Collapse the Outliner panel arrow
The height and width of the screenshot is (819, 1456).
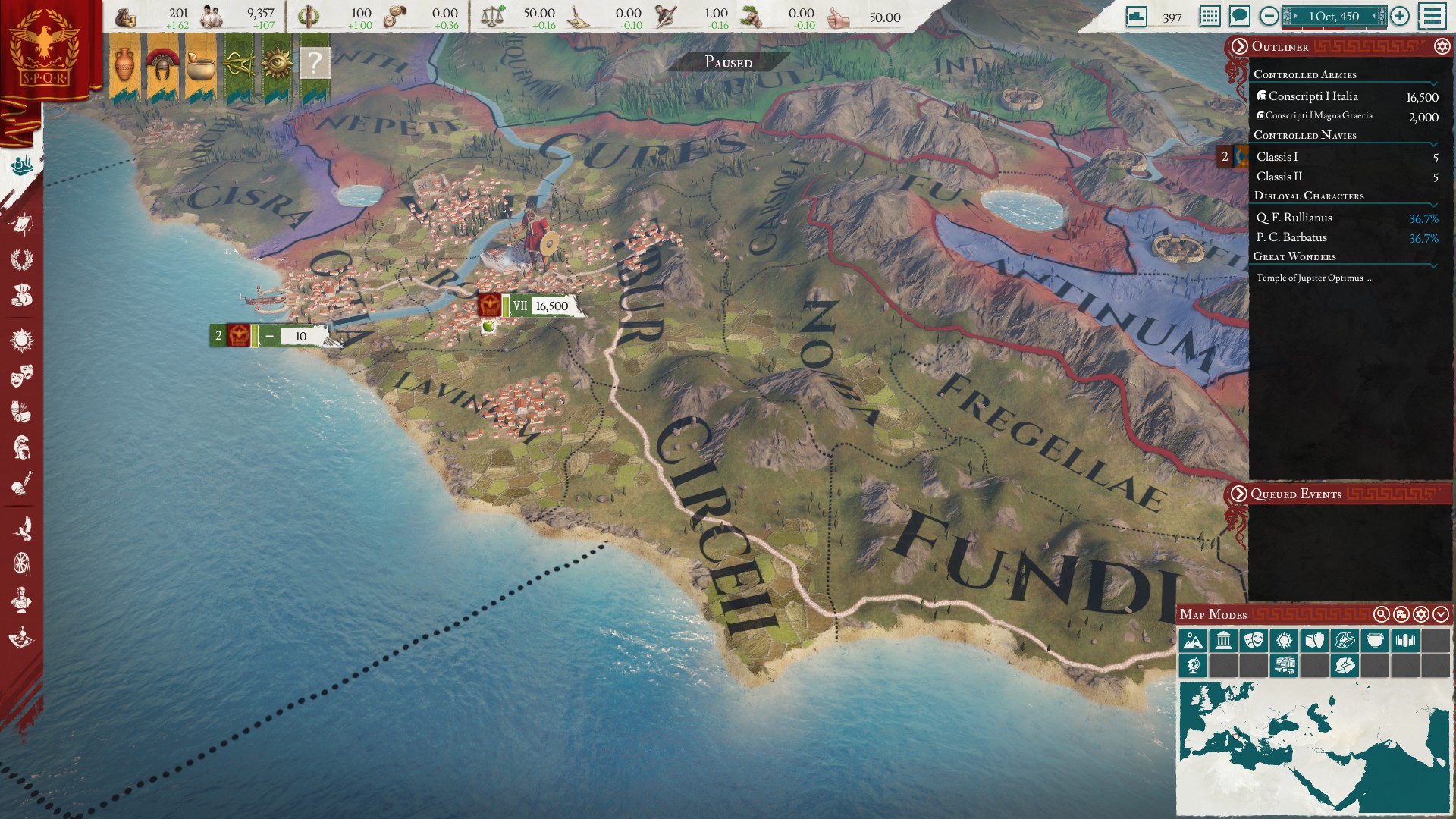[1239, 47]
